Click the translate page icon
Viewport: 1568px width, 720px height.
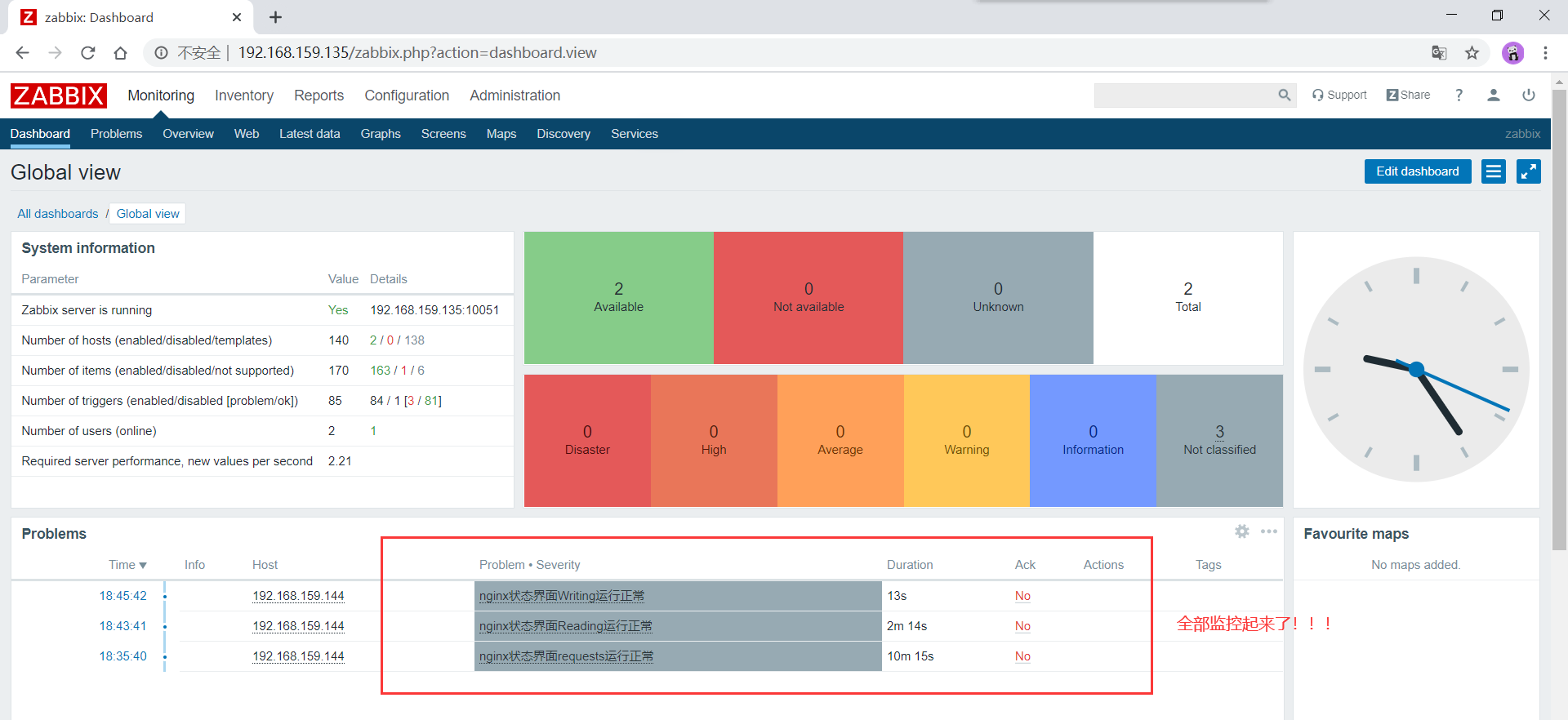pos(1439,53)
